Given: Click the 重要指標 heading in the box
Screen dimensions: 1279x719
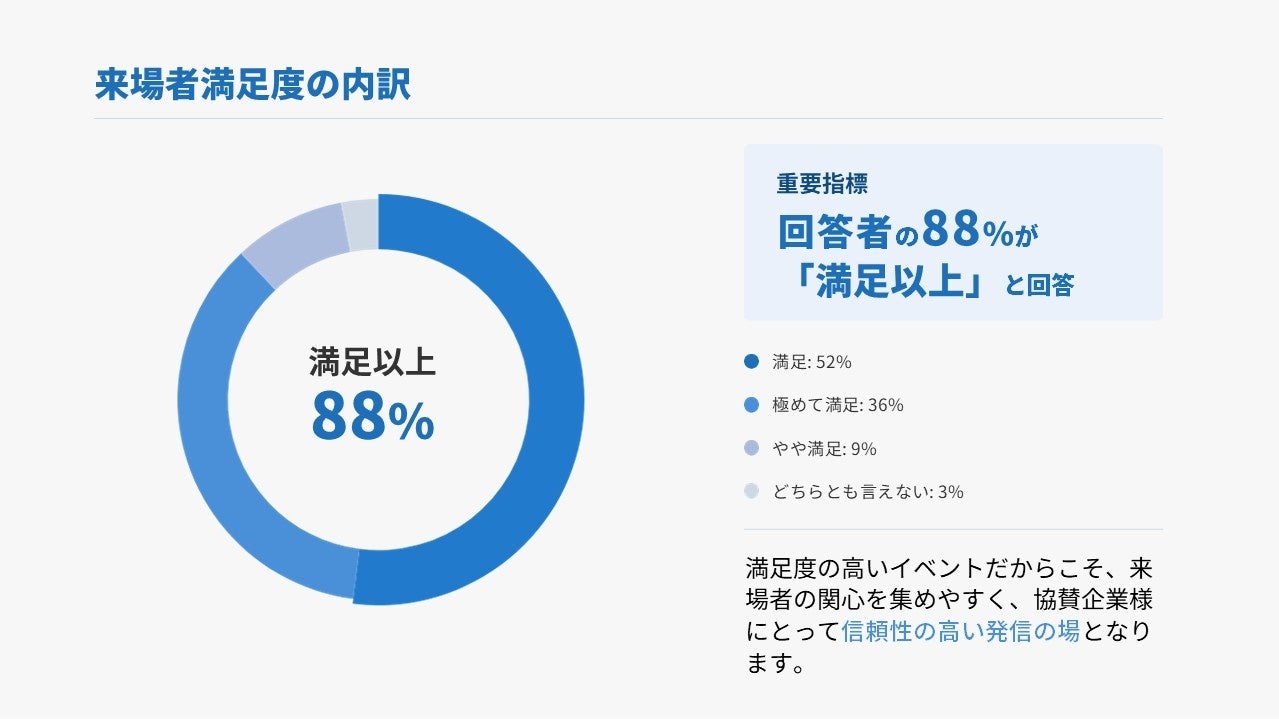Looking at the screenshot, I should [x=822, y=184].
